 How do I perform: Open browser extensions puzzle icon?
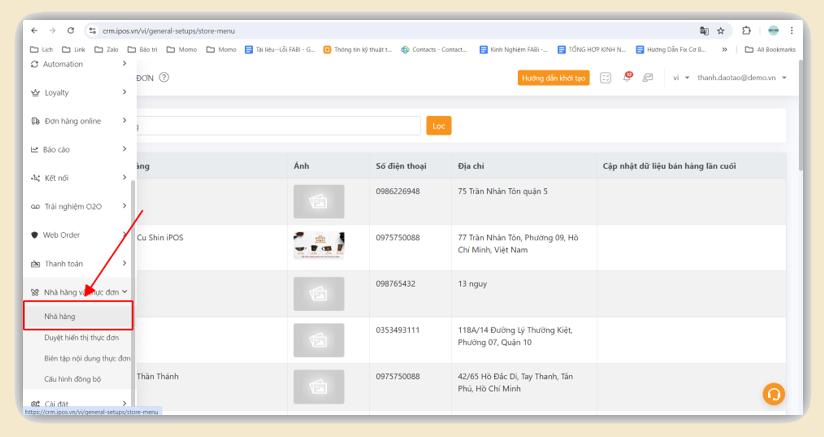tap(746, 31)
